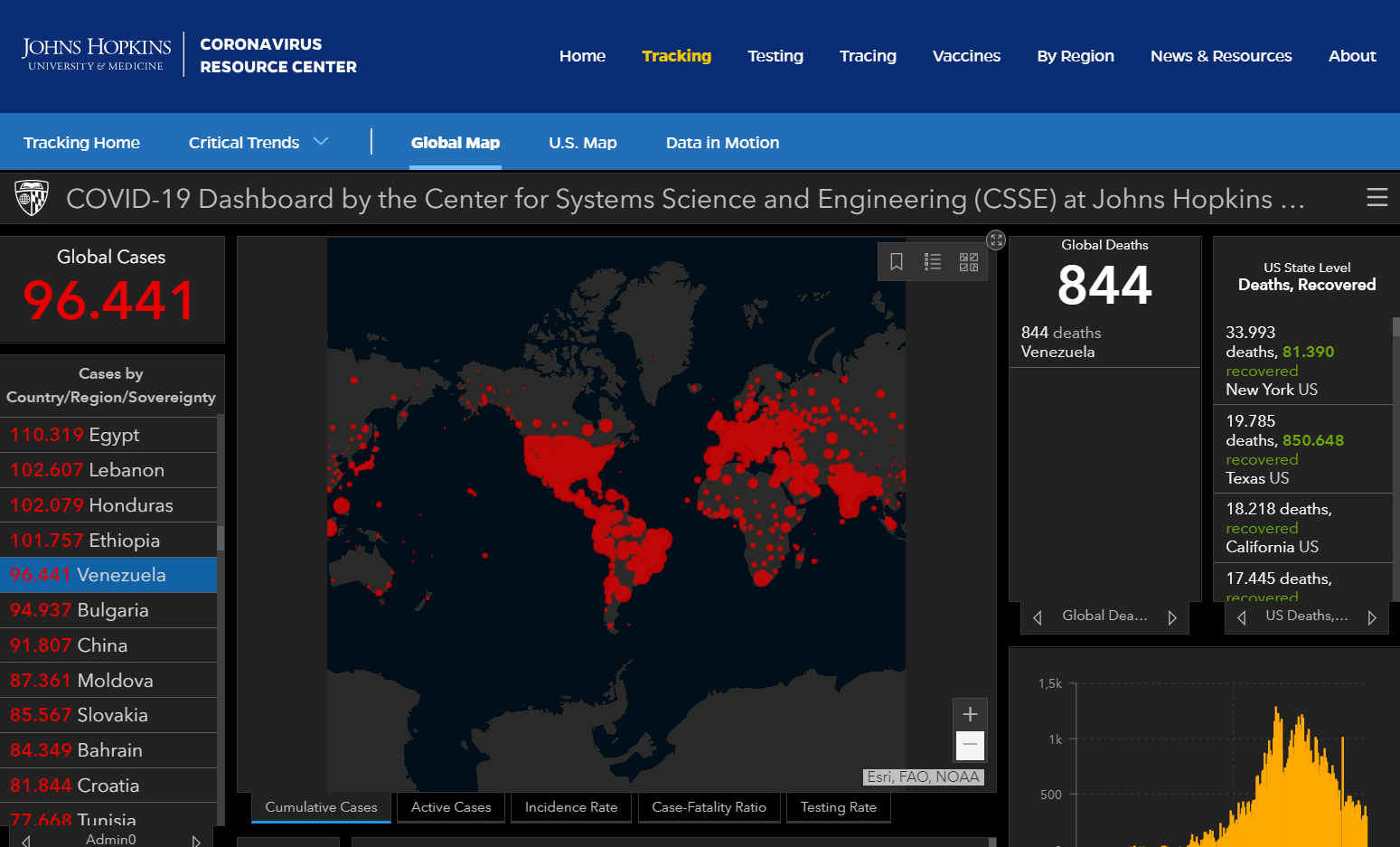Go to previous Global Deaths panel
Viewport: 1400px width, 847px height.
[x=1038, y=617]
